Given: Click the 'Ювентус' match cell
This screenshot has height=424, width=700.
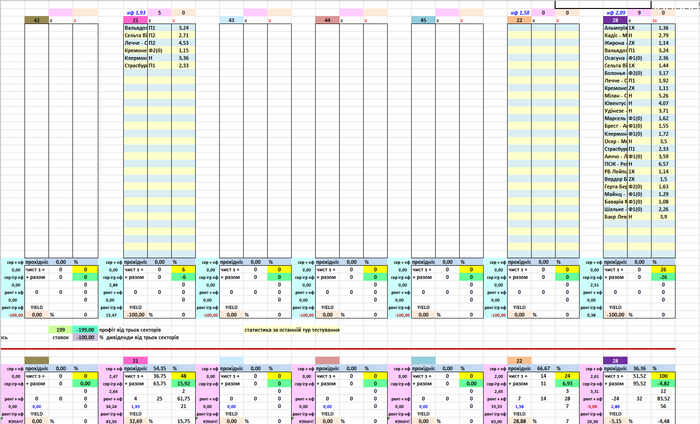Looking at the screenshot, I should pyautogui.click(x=616, y=103).
